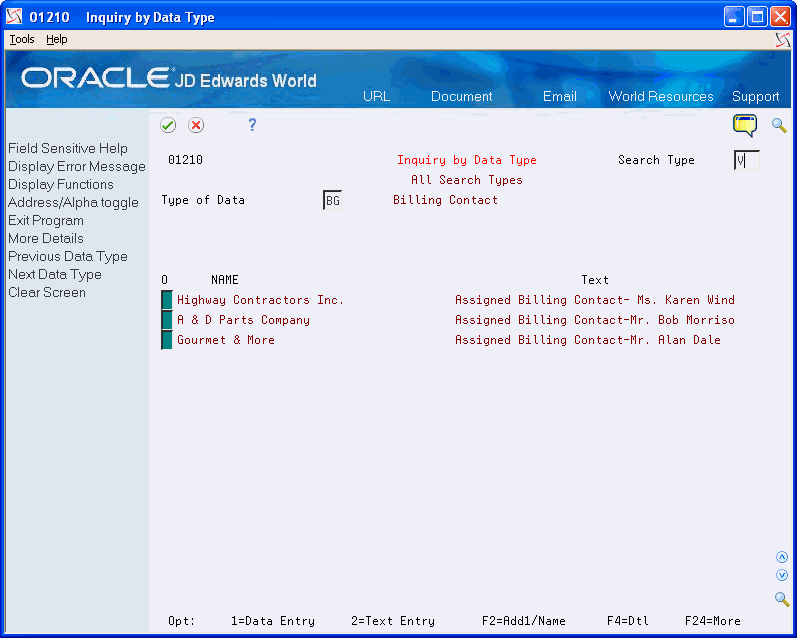Click the page down arrow icon
The height and width of the screenshot is (638, 797).
click(x=782, y=575)
